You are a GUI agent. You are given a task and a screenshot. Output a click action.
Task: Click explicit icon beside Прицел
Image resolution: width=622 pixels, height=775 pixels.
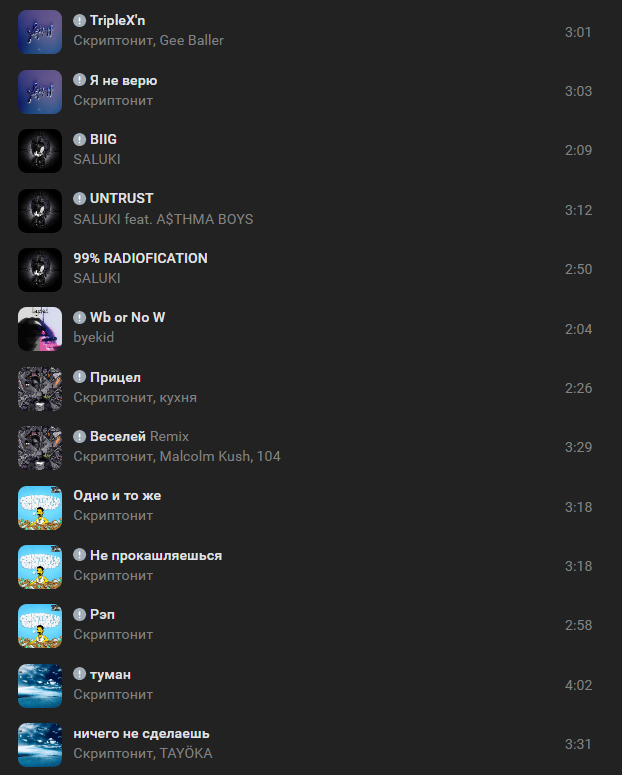80,377
